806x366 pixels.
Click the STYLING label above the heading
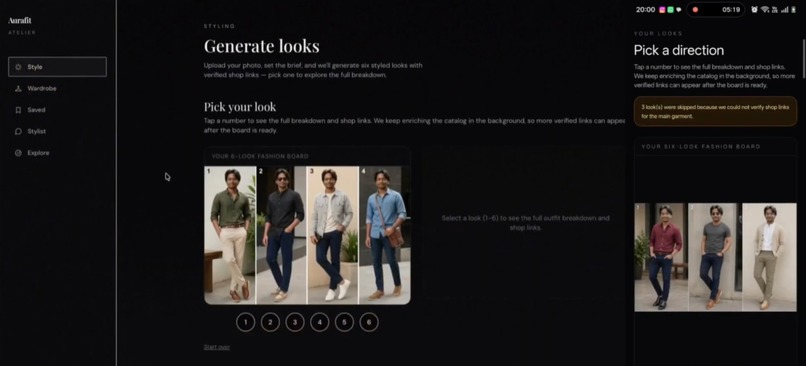219,26
